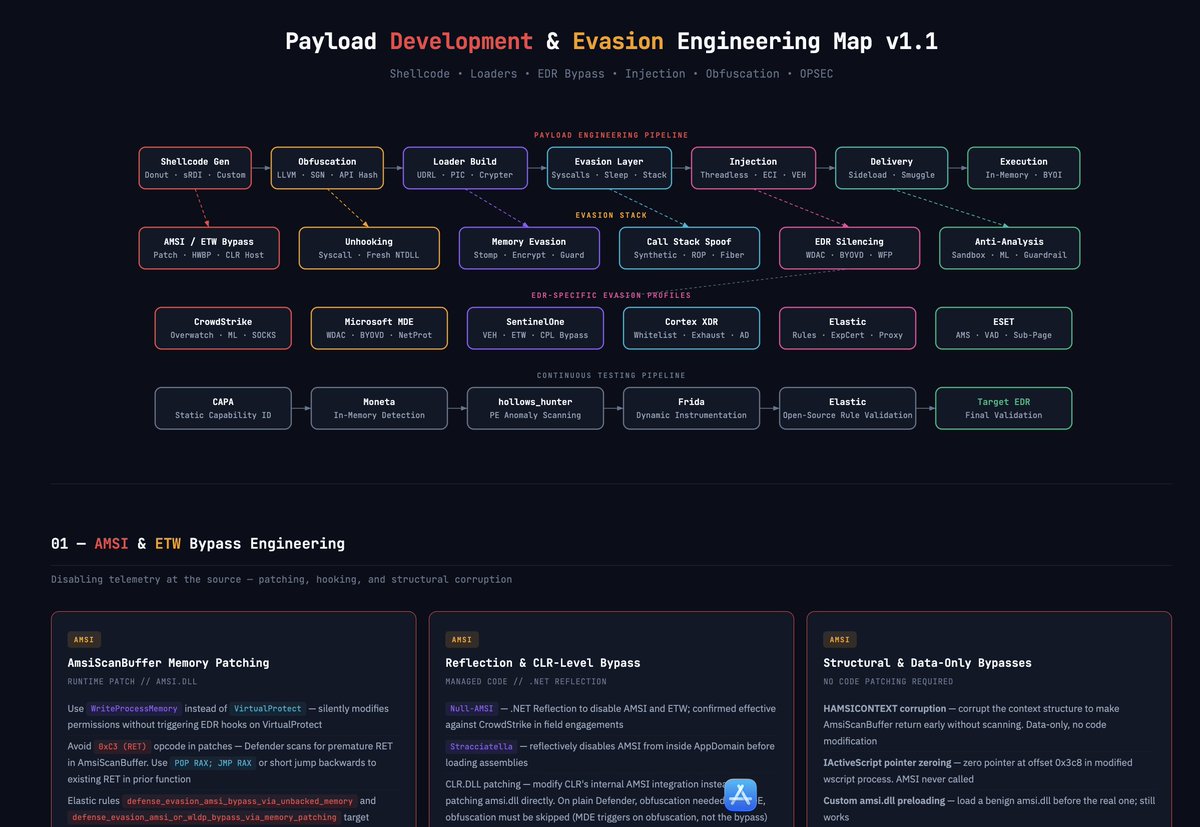Screen dimensions: 1200x827
Task: Open the Cortex XDR profile node
Action: click(x=691, y=328)
